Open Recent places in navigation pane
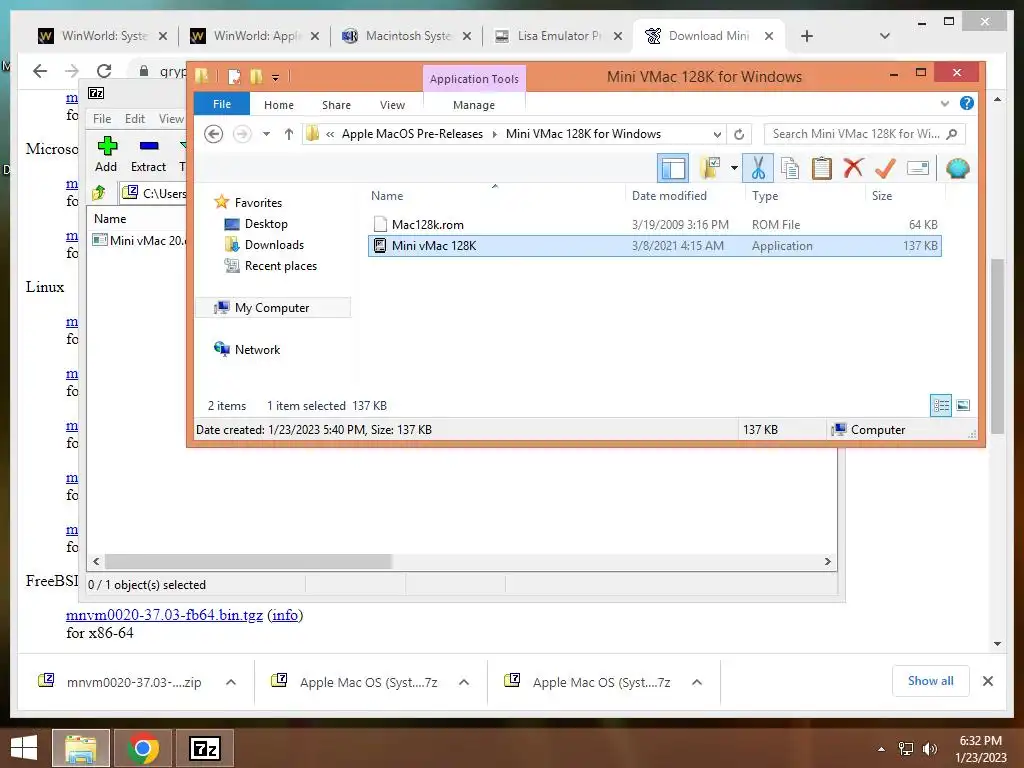This screenshot has width=1024, height=768. [281, 266]
